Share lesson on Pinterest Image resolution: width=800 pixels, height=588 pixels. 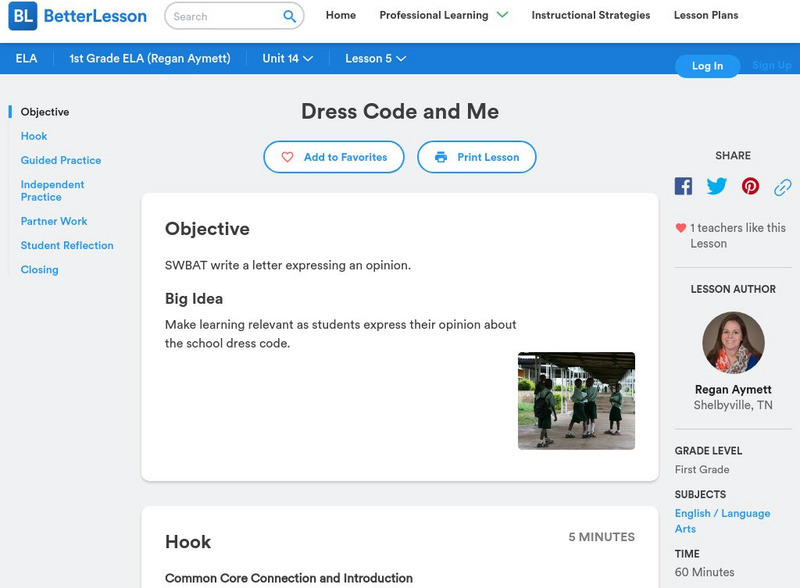coord(750,186)
